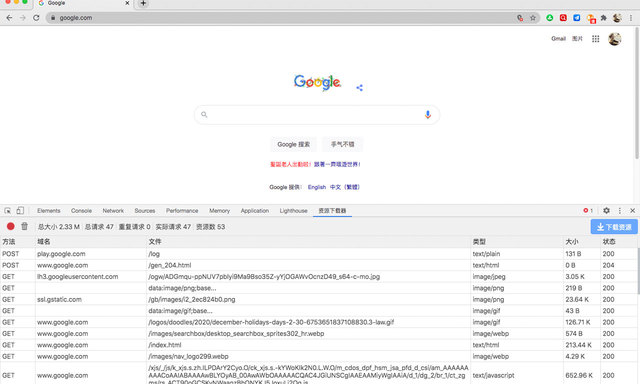Click the 下载资源 download button
Image resolution: width=640 pixels, height=384 pixels.
[x=614, y=227]
